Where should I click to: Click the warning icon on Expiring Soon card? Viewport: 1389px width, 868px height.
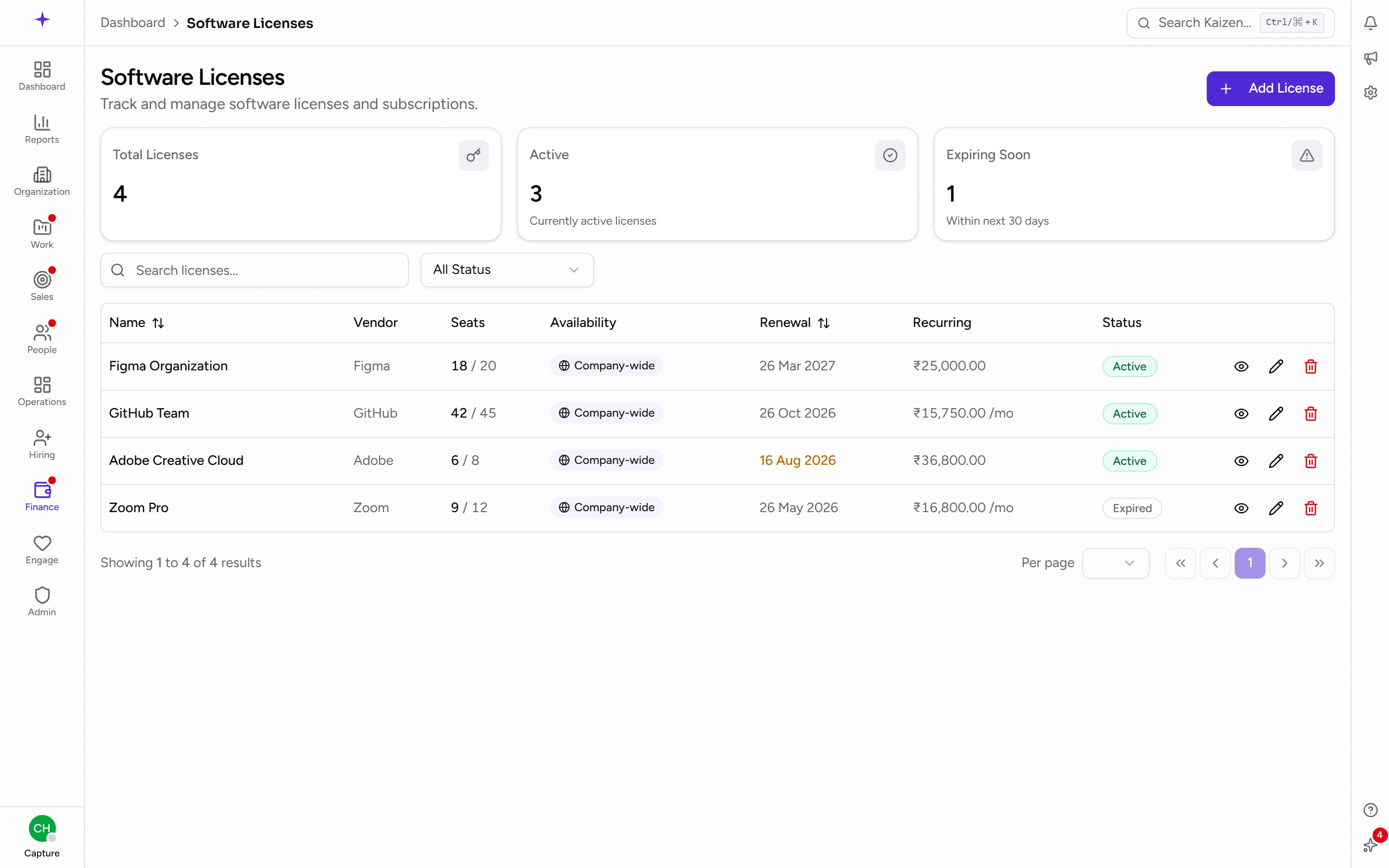[1307, 155]
